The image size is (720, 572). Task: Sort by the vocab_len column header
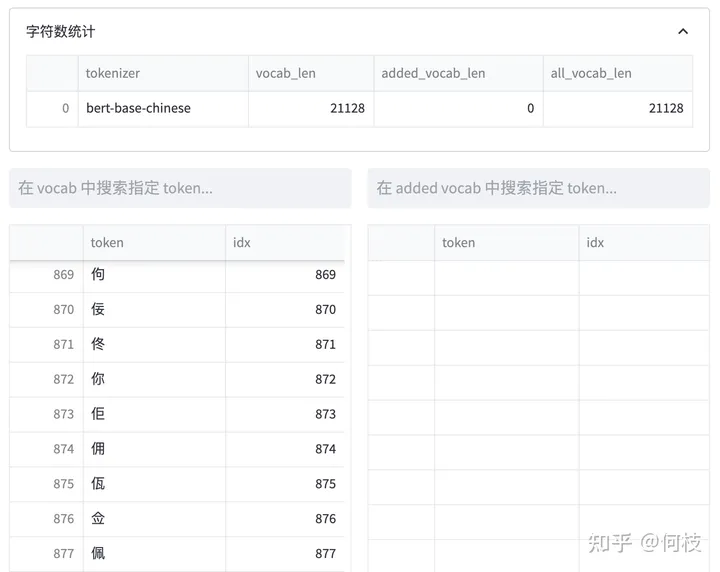click(311, 73)
